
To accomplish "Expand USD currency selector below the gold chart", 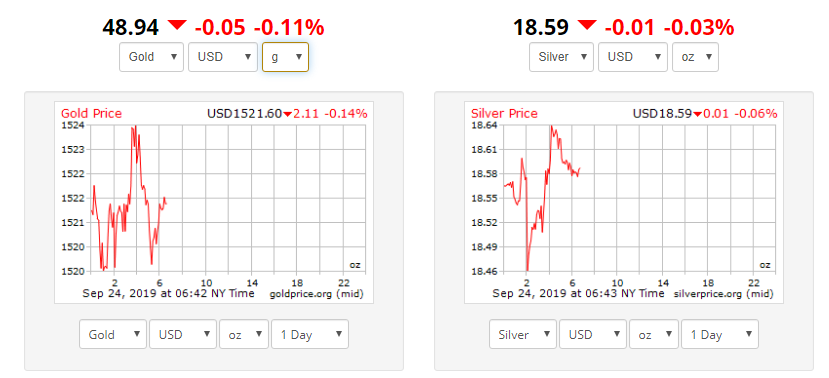I will (183, 334).
